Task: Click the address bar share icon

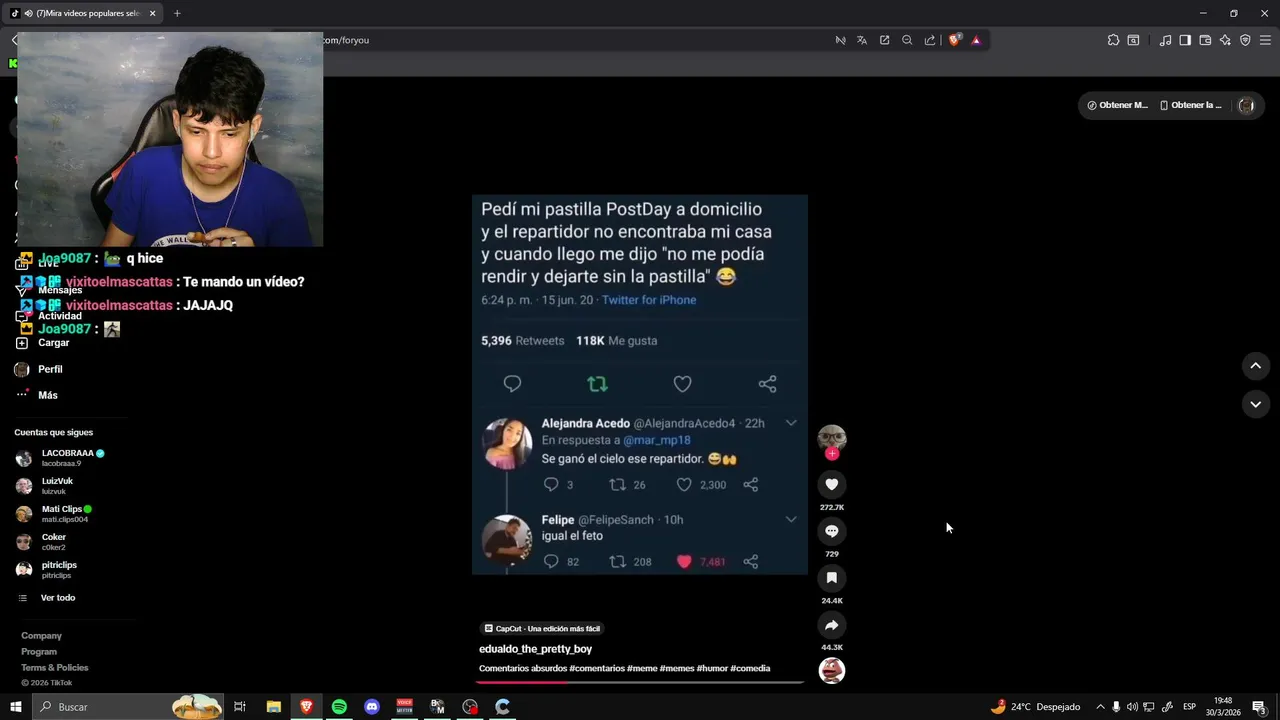Action: tap(930, 40)
